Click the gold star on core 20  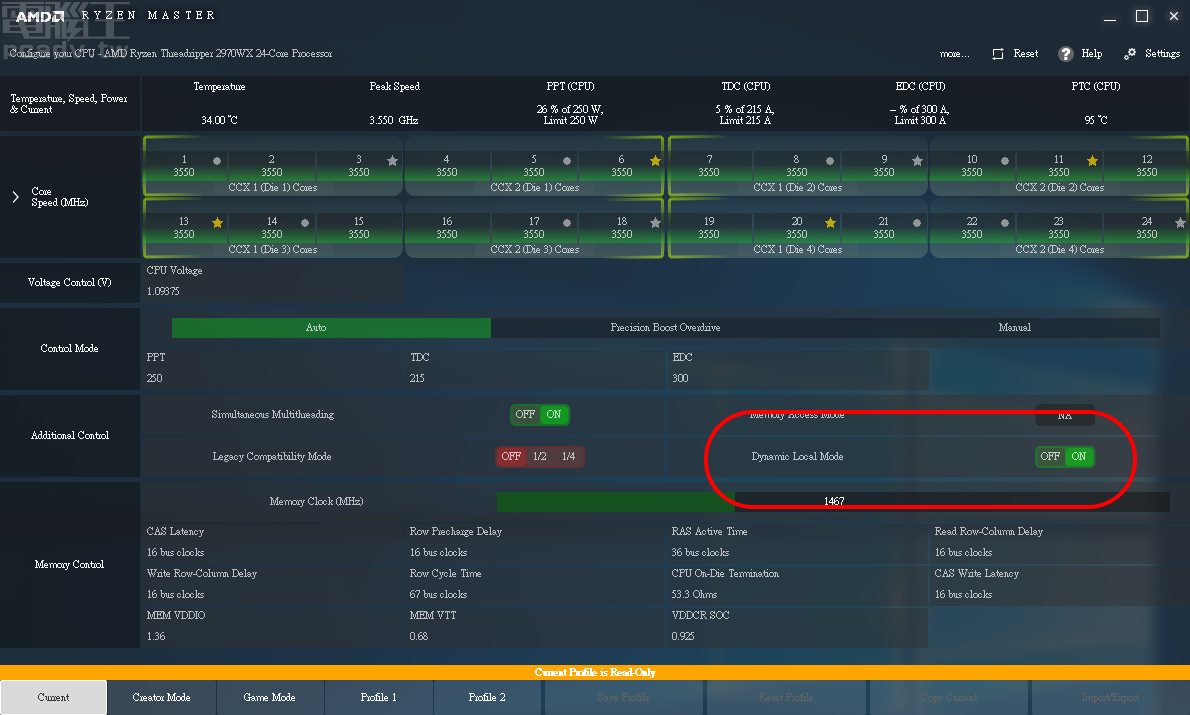click(830, 223)
